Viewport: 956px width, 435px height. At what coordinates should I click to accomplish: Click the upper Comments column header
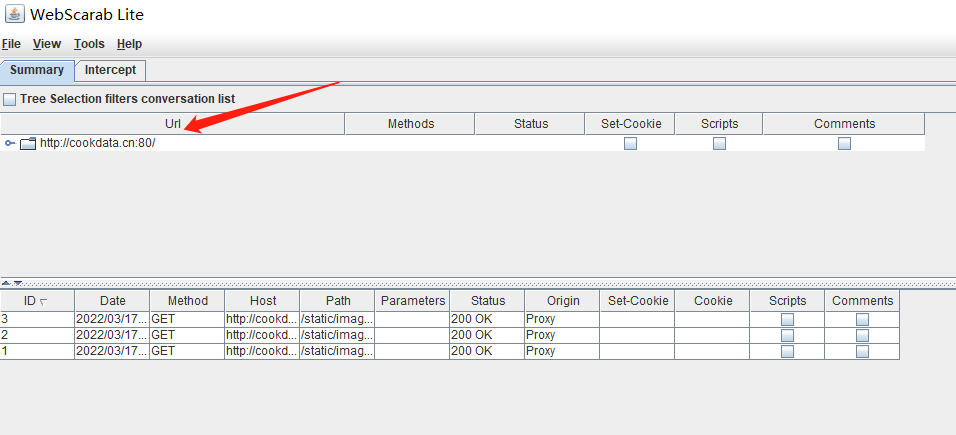[844, 124]
